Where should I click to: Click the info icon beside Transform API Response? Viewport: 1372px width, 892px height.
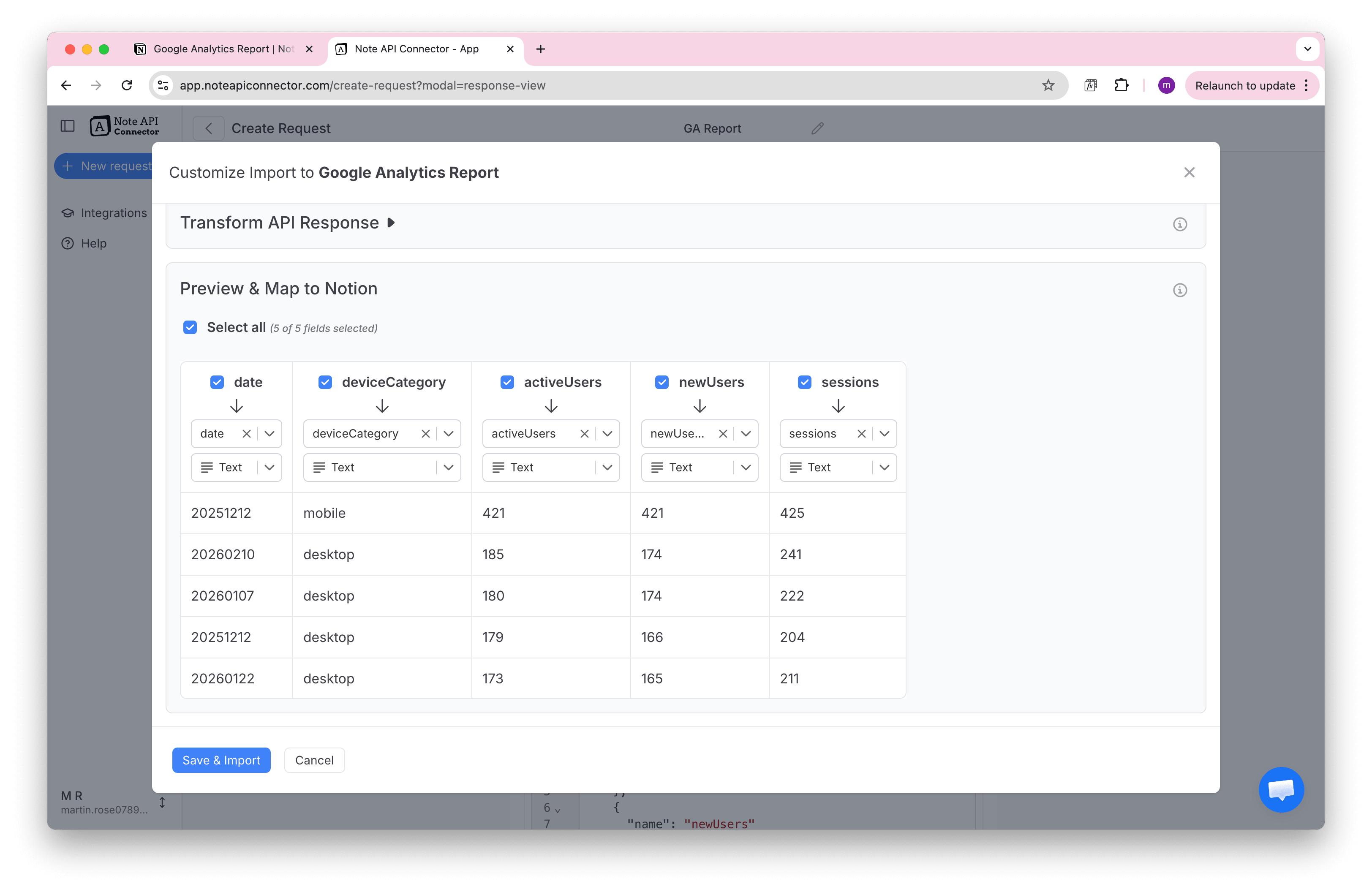(x=1180, y=224)
